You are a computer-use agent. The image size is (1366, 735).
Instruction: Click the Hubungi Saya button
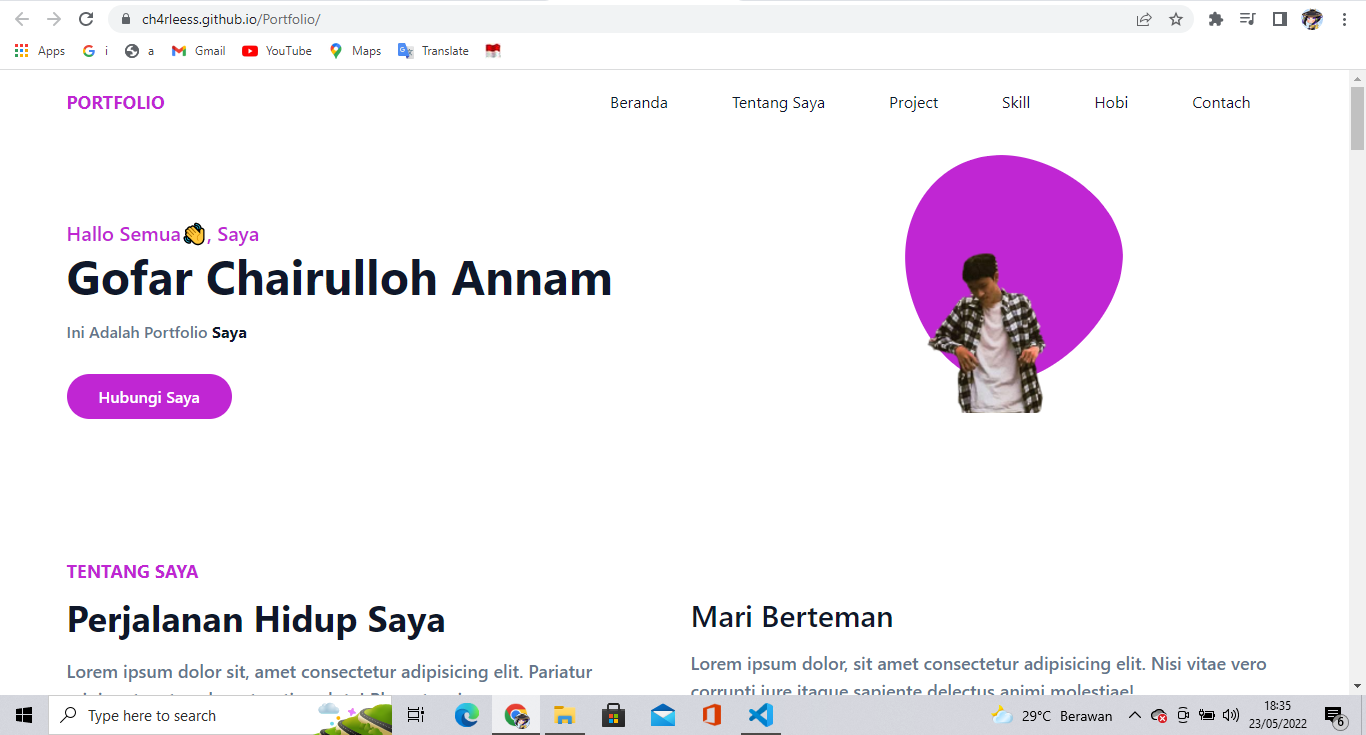[149, 397]
